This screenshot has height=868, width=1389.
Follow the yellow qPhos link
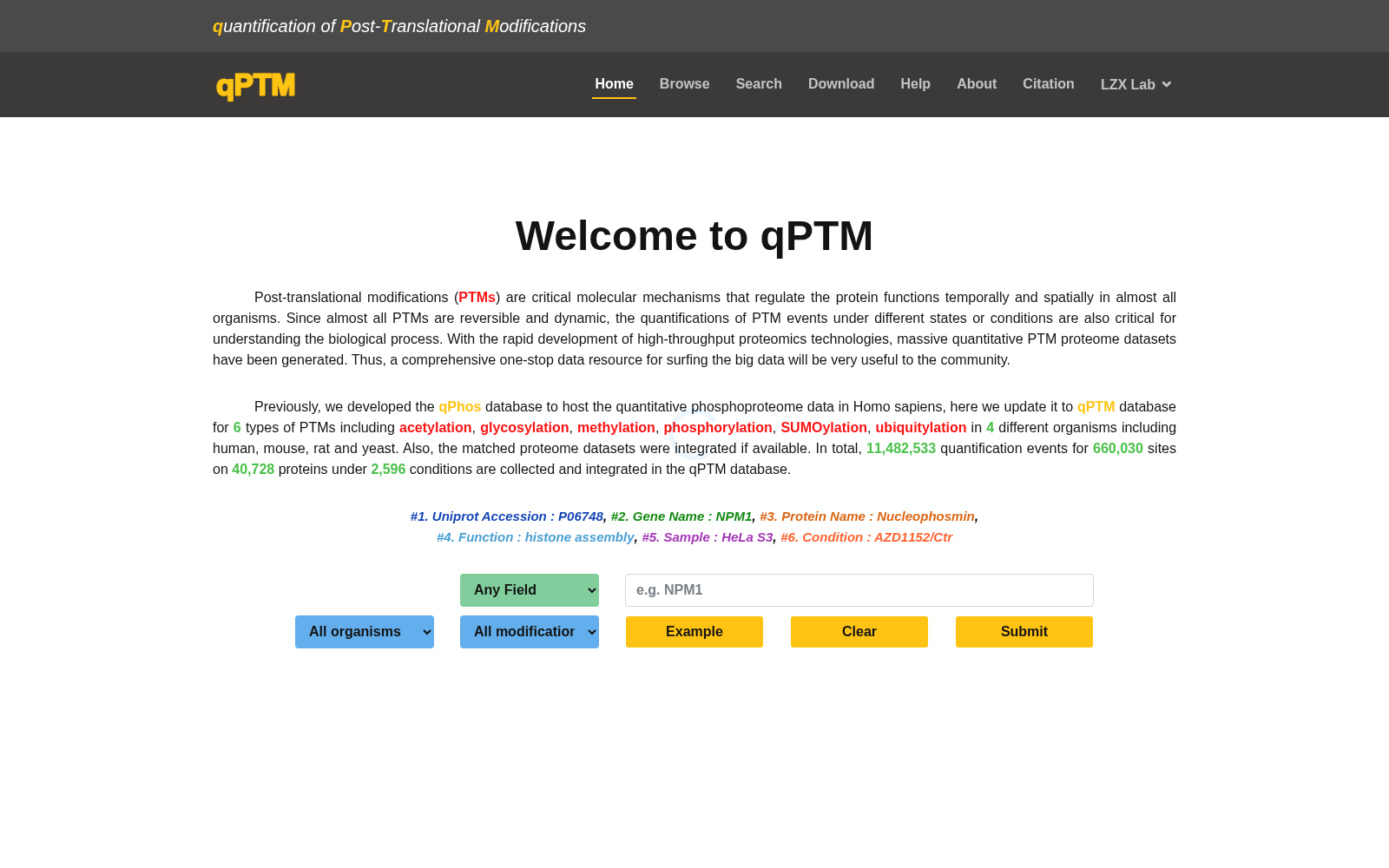pyautogui.click(x=459, y=407)
